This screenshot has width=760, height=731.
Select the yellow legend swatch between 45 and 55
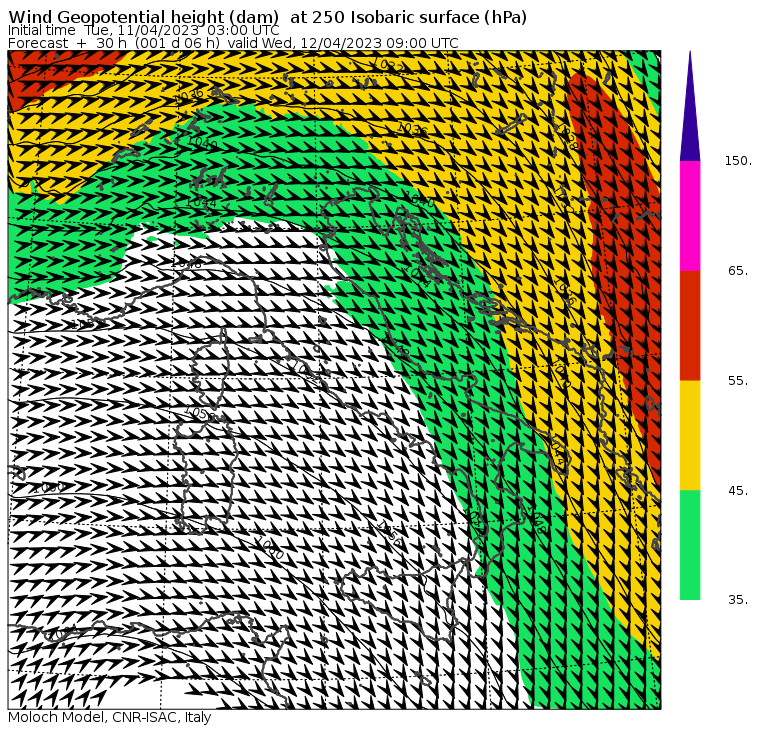pyautogui.click(x=690, y=435)
